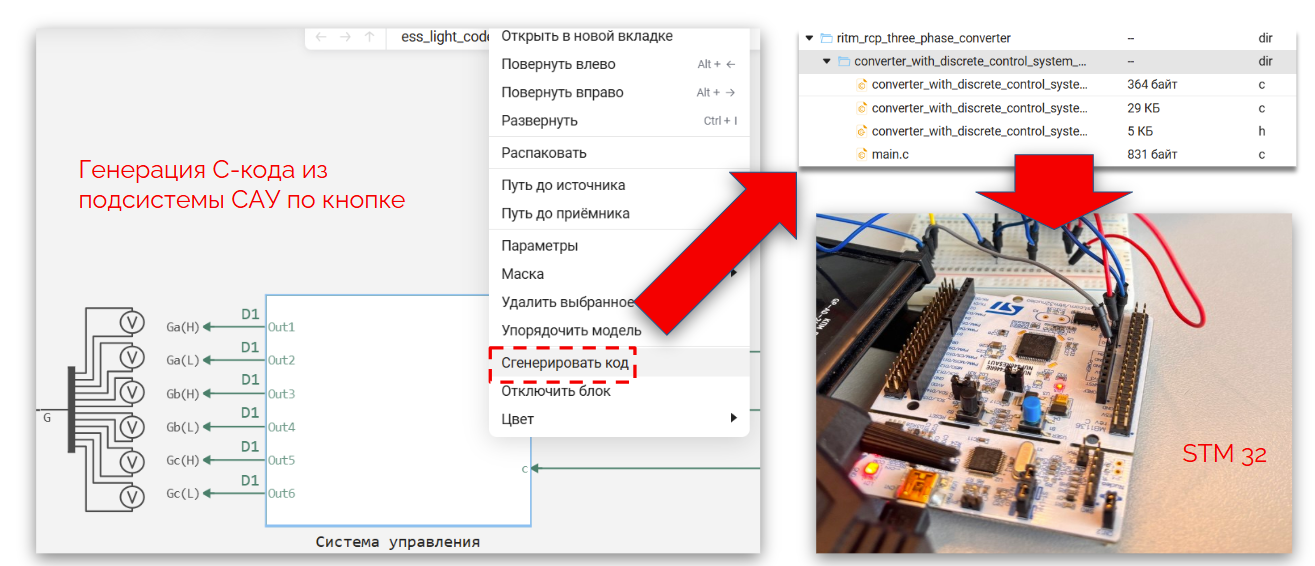Select the 29 КБ converter C file

tap(977, 108)
